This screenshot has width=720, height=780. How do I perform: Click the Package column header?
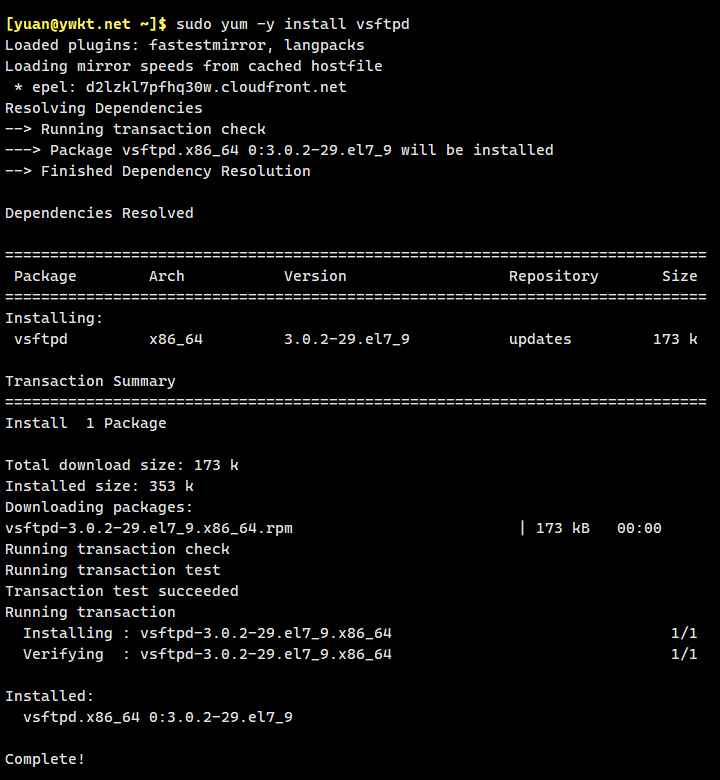click(45, 276)
